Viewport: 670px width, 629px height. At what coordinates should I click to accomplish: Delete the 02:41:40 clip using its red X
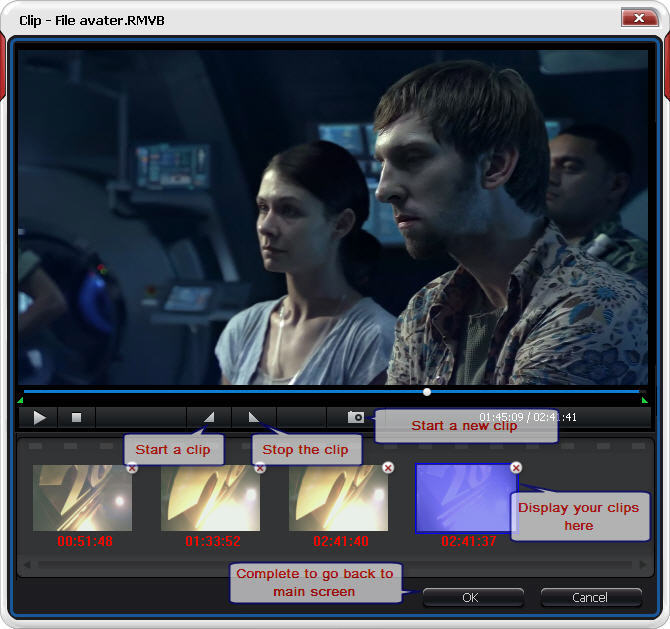(x=388, y=468)
